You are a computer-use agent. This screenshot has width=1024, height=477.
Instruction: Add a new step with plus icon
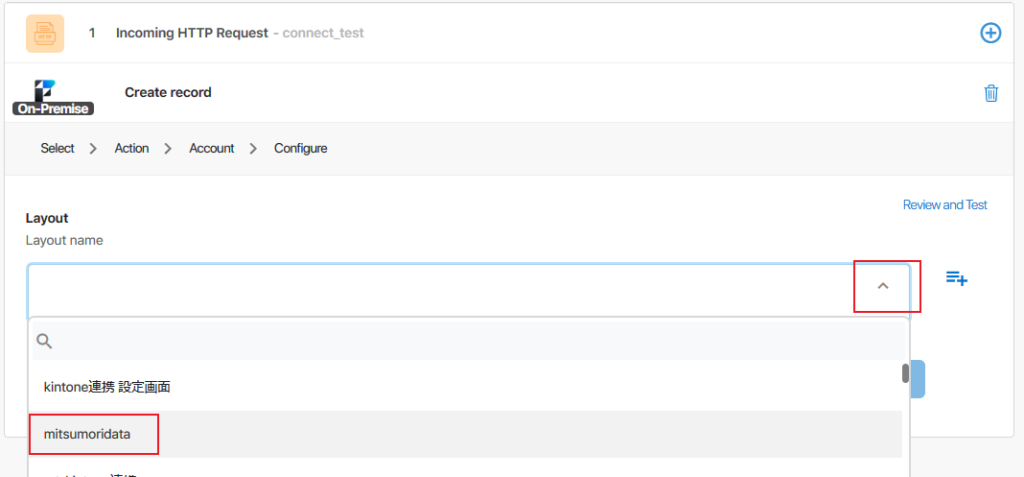click(x=989, y=33)
